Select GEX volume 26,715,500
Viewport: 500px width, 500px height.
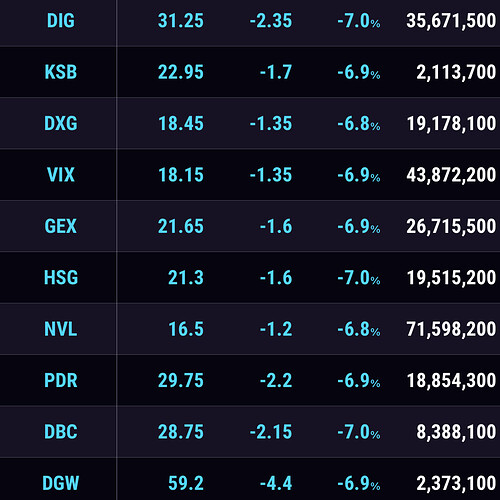click(451, 226)
